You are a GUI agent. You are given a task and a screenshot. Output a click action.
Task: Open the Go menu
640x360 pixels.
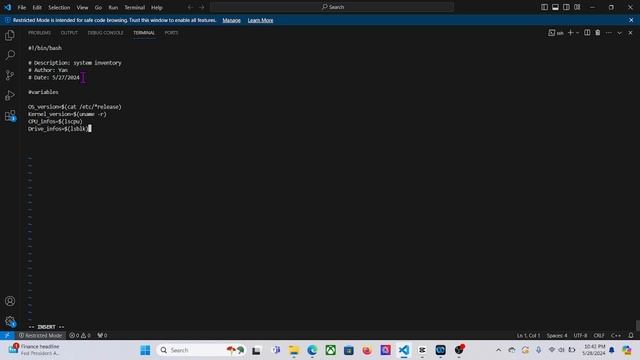(x=98, y=7)
